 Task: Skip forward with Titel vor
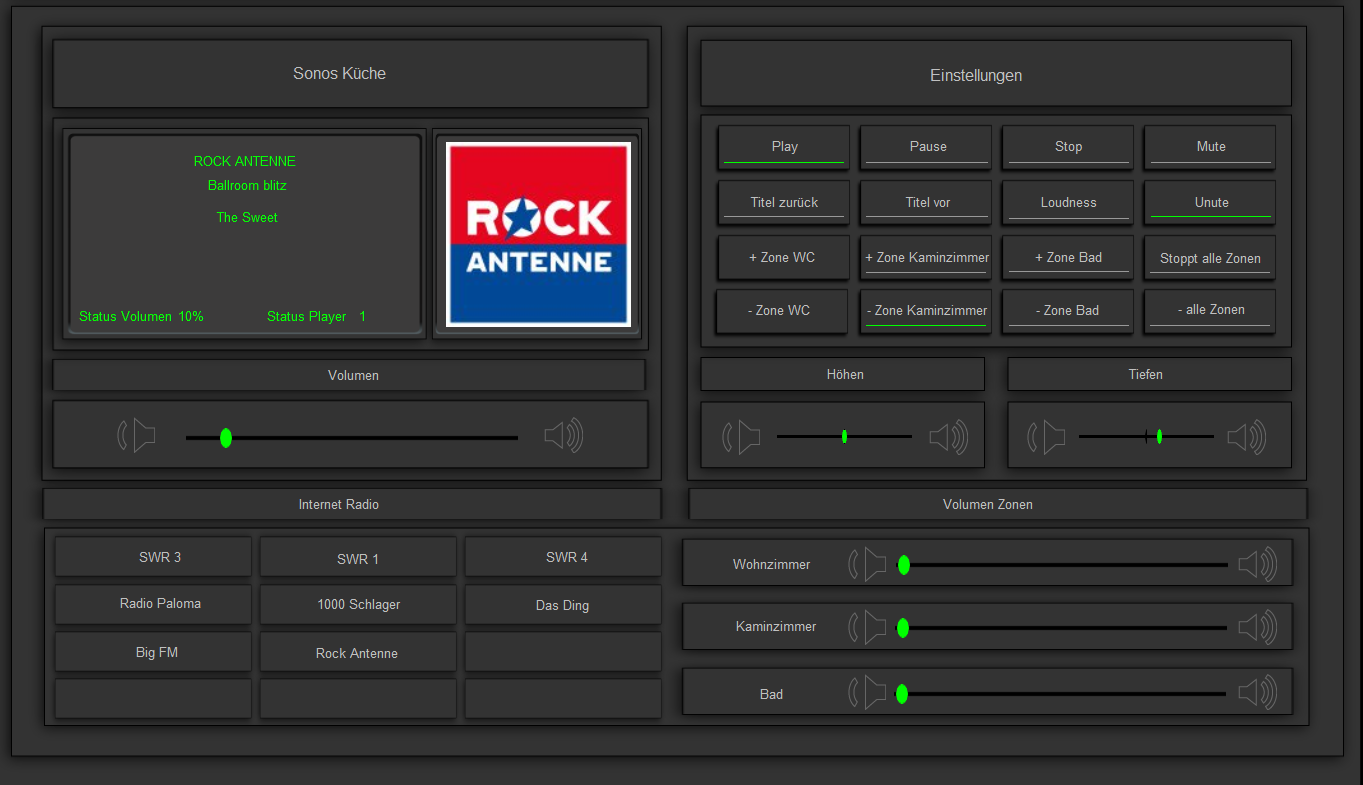pyautogui.click(x=927, y=202)
